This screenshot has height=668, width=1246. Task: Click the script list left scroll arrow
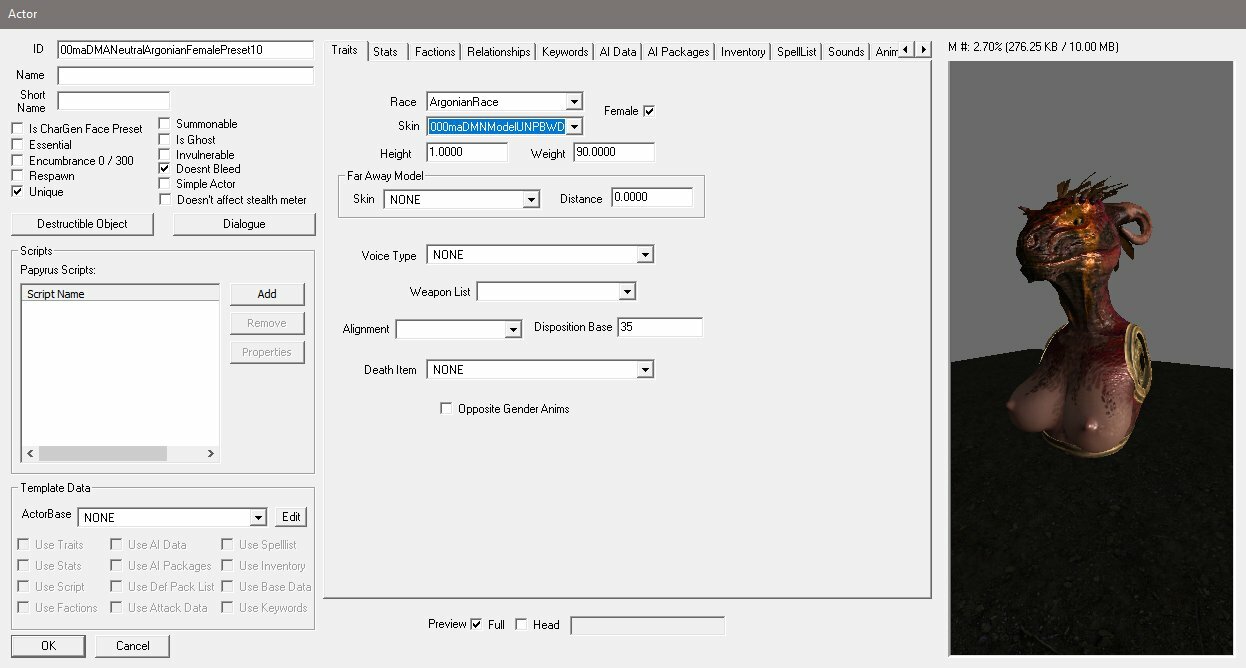click(x=30, y=453)
